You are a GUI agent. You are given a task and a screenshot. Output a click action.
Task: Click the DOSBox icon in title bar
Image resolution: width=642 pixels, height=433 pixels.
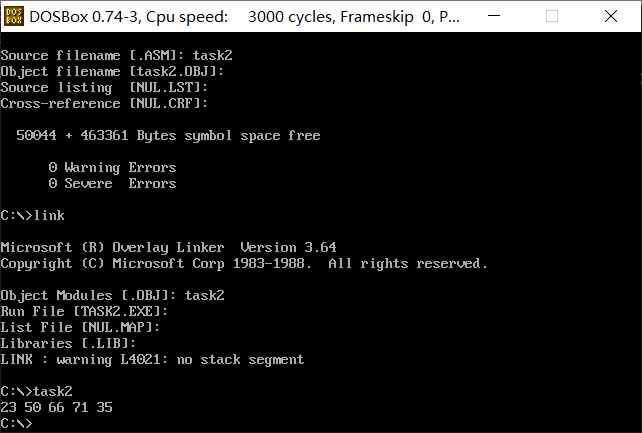[14, 16]
